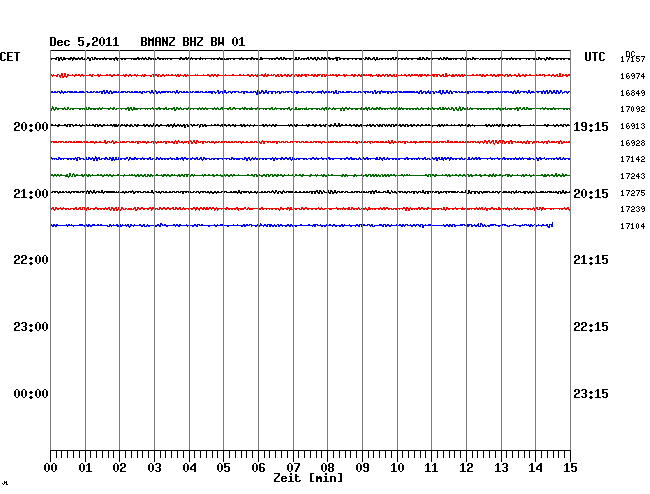Select the 21:00 CET time label
The image size is (650, 494).
31,194
